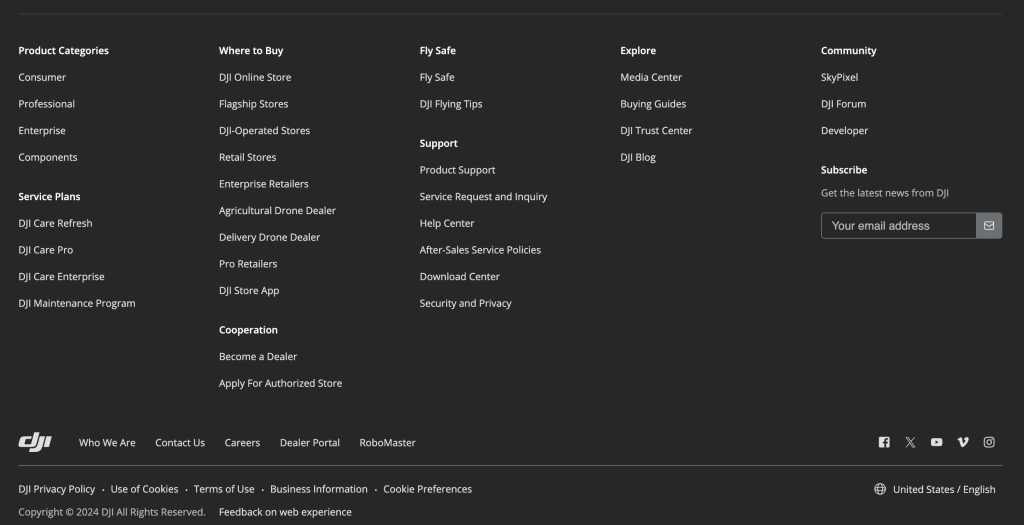Open Business Information link
Image resolution: width=1024 pixels, height=525 pixels.
click(319, 489)
